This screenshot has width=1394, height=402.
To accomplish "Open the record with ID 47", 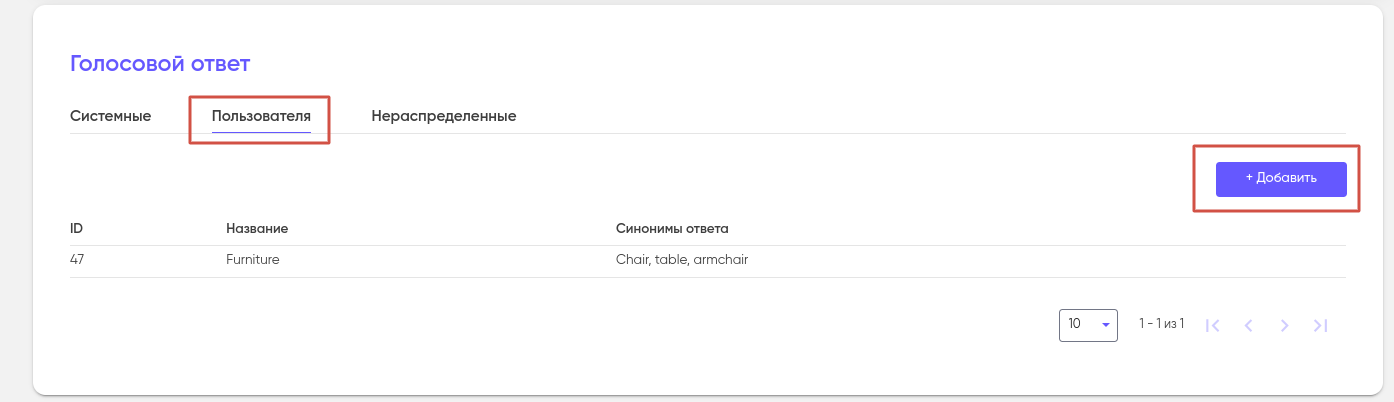I will (x=77, y=260).
